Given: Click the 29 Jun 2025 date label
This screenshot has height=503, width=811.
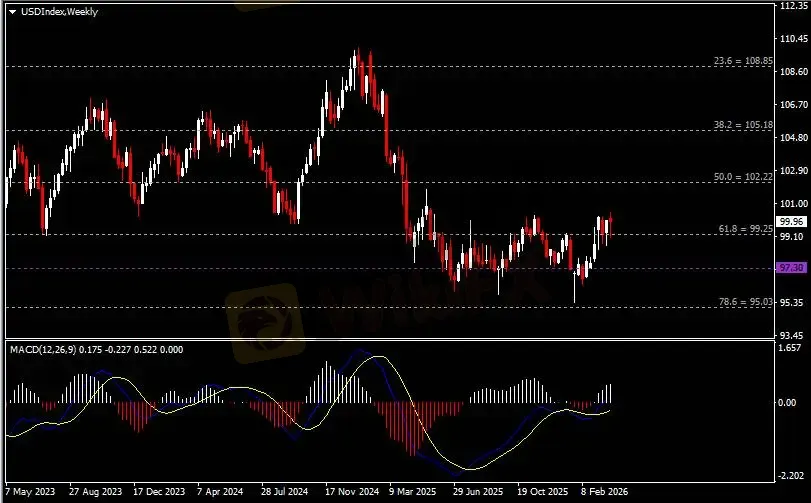Looking at the screenshot, I should point(478,492).
